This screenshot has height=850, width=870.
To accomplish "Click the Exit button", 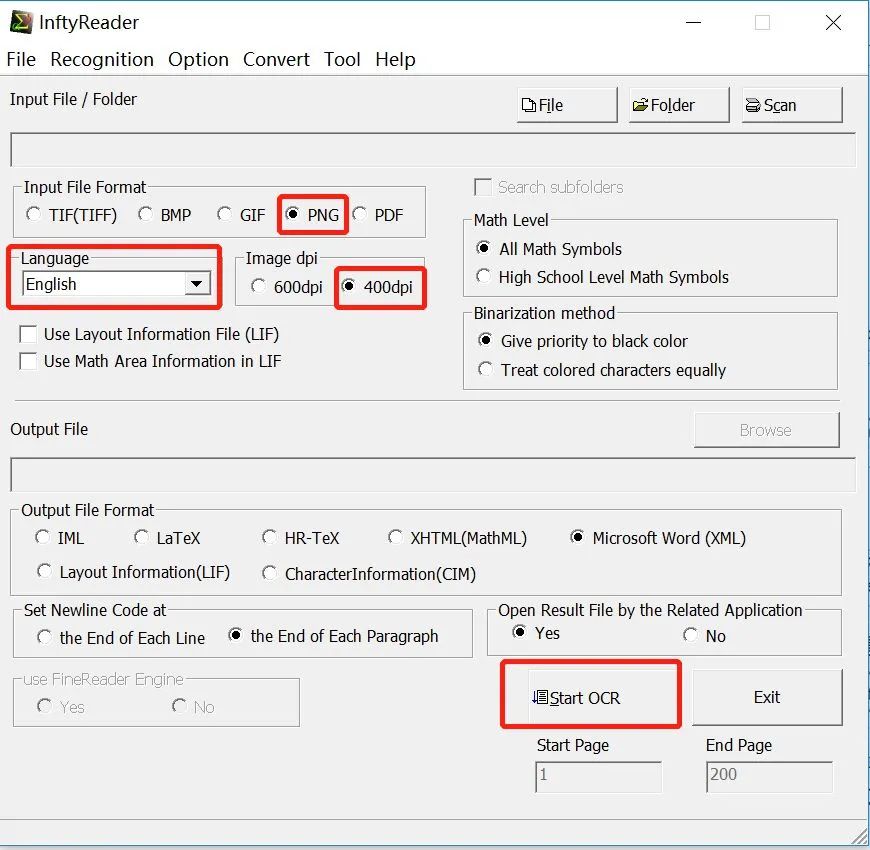I will (767, 697).
